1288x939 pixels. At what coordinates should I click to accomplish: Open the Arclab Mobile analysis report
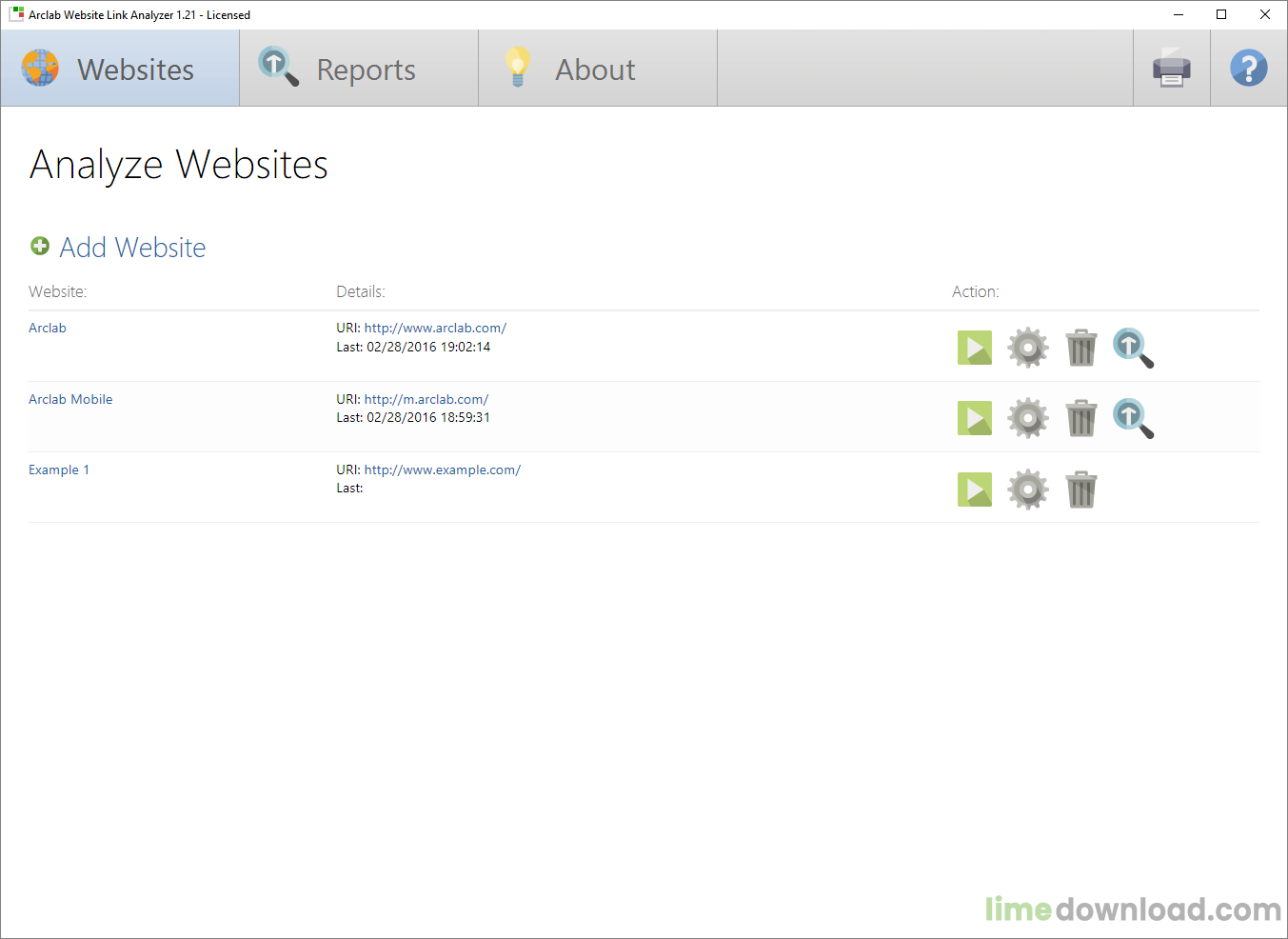(x=1133, y=417)
